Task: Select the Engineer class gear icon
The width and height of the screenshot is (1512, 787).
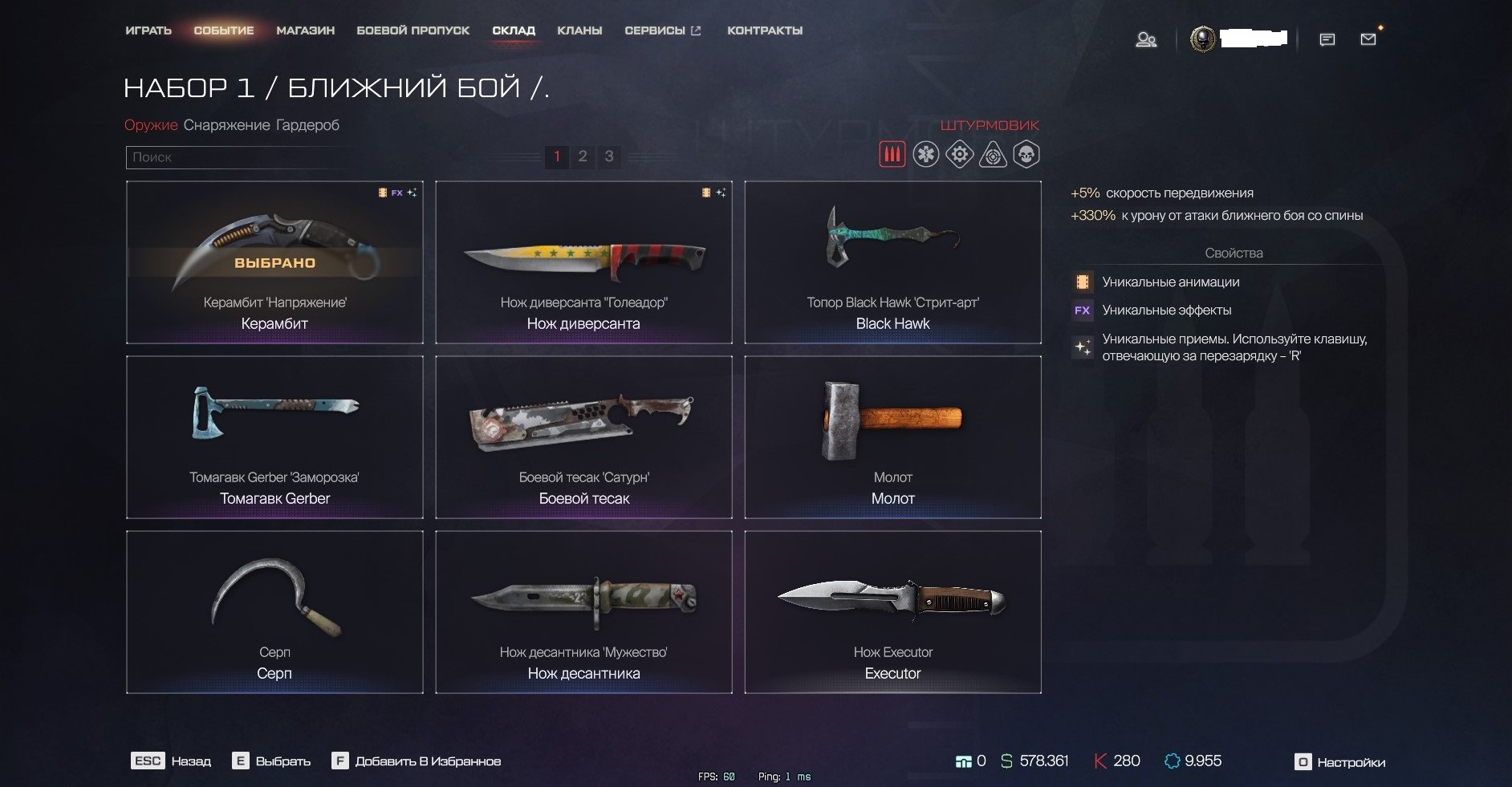Action: [959, 154]
